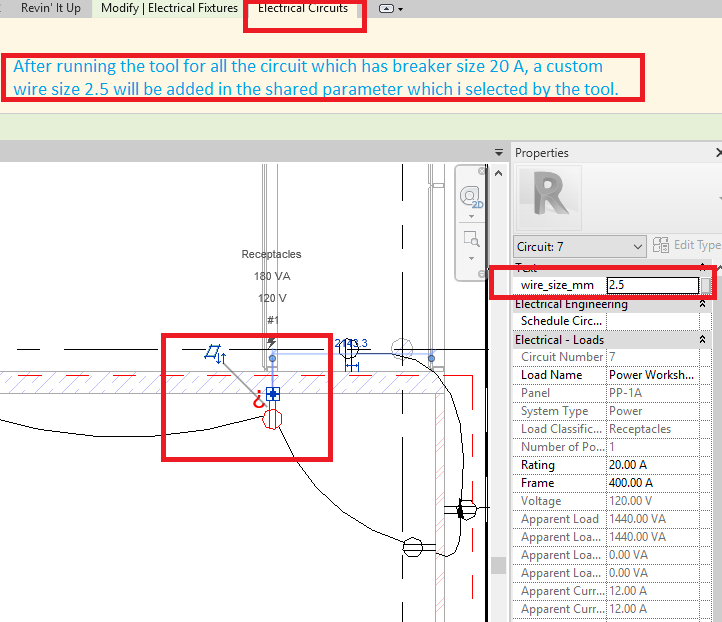Close the Properties palette
Image resolution: width=722 pixels, height=622 pixels.
tap(718, 152)
